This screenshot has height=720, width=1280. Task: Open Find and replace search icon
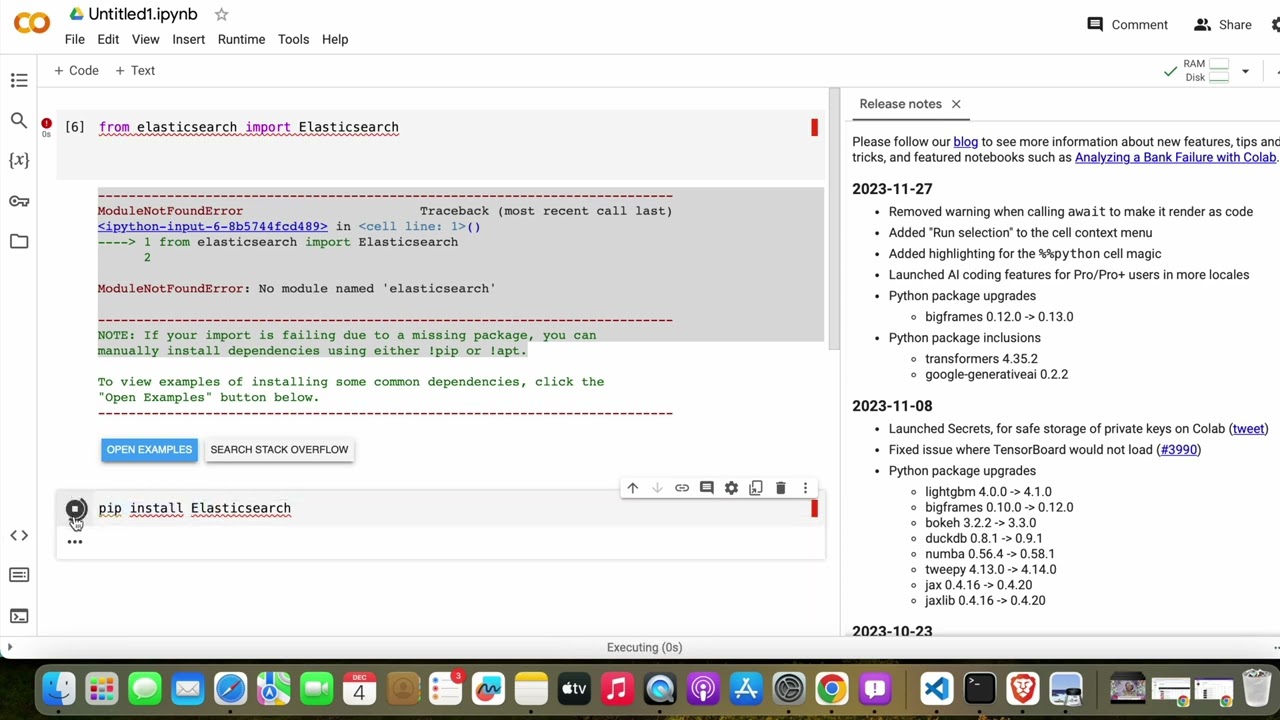click(x=19, y=121)
